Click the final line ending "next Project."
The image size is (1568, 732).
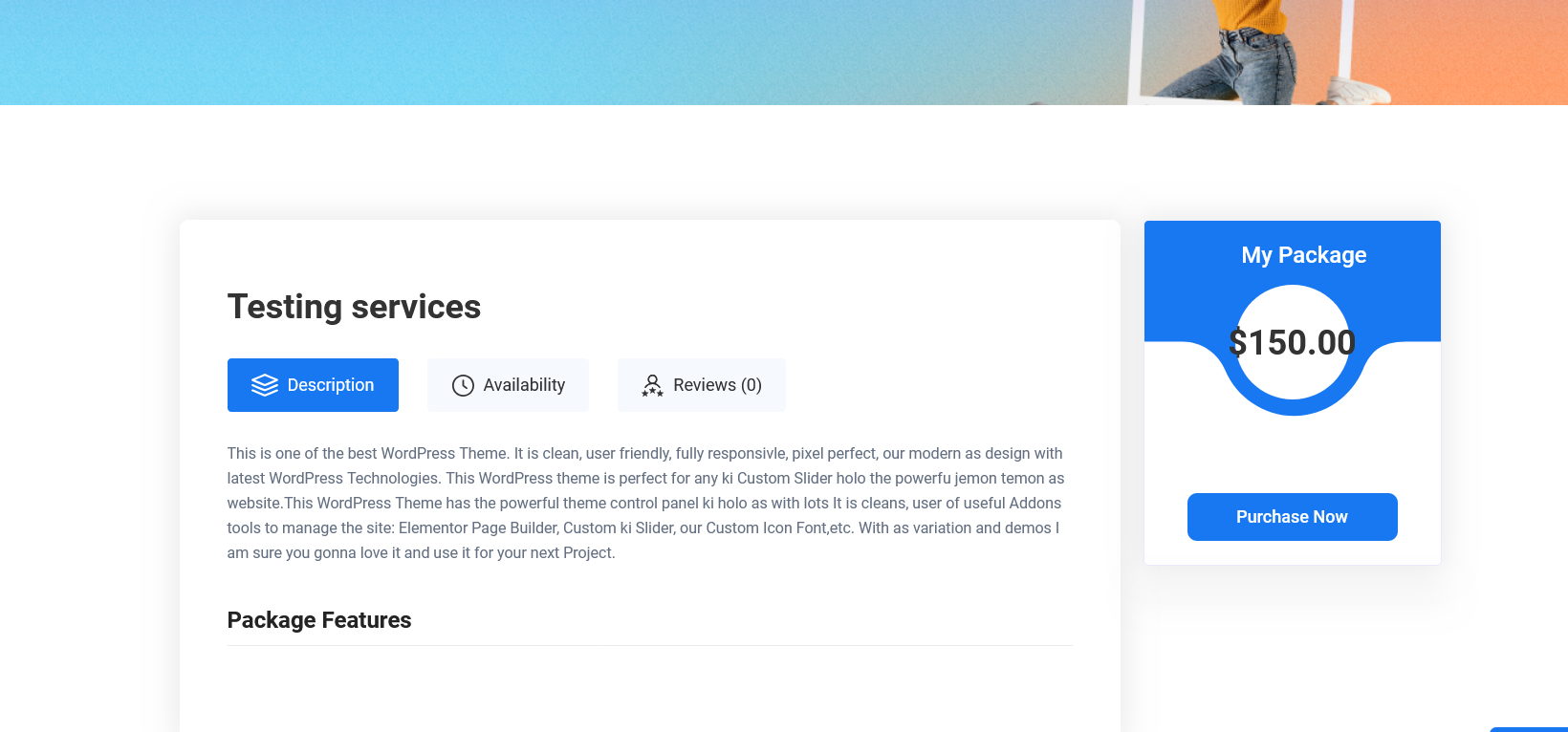click(421, 553)
